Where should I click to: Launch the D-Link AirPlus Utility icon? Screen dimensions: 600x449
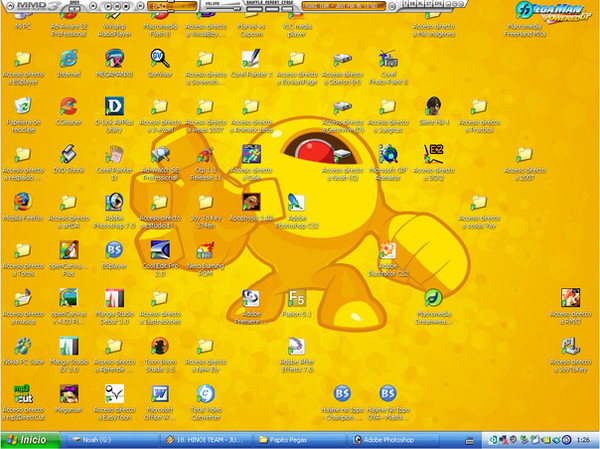[x=113, y=106]
